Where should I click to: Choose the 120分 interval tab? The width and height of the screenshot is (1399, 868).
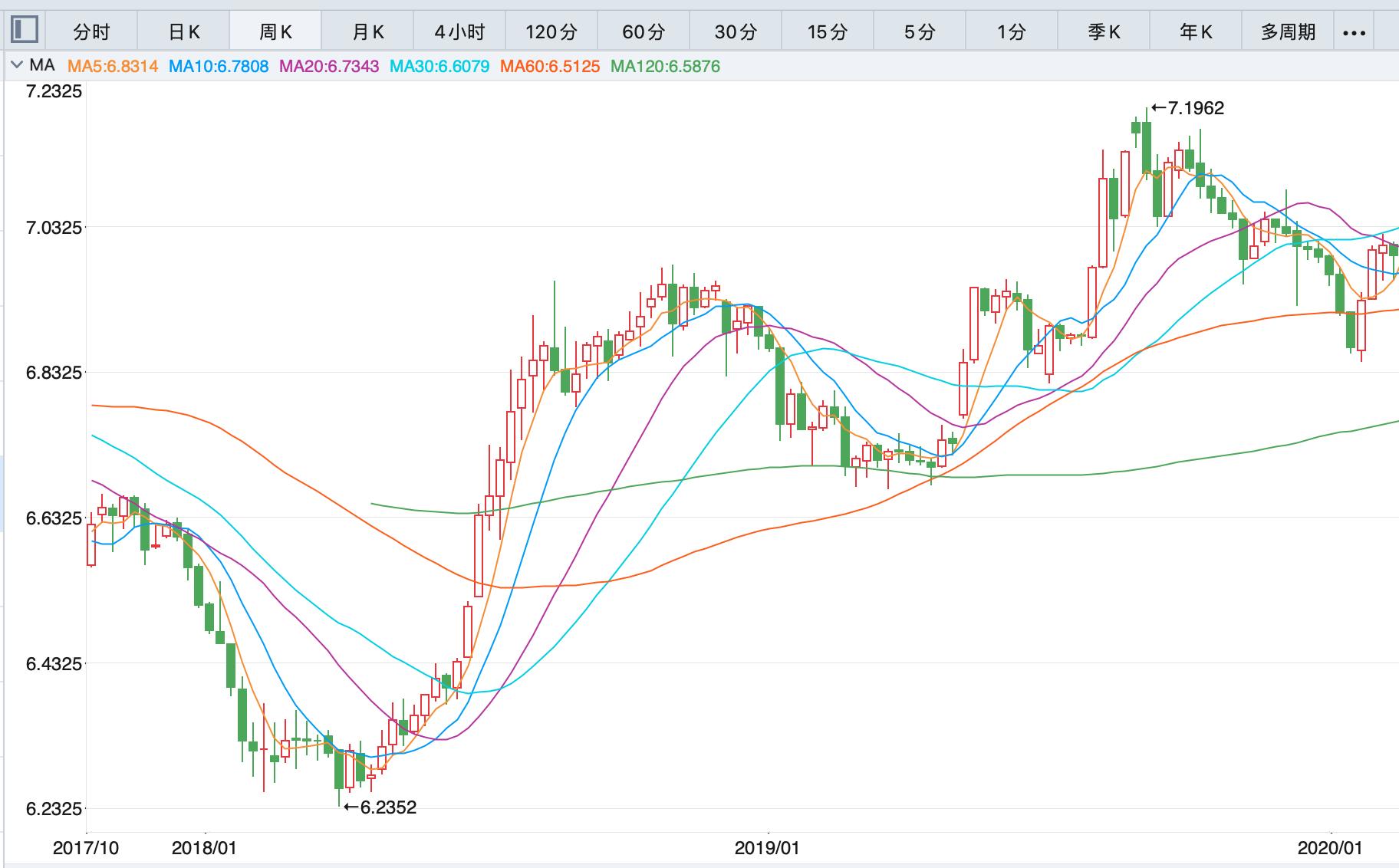(551, 31)
